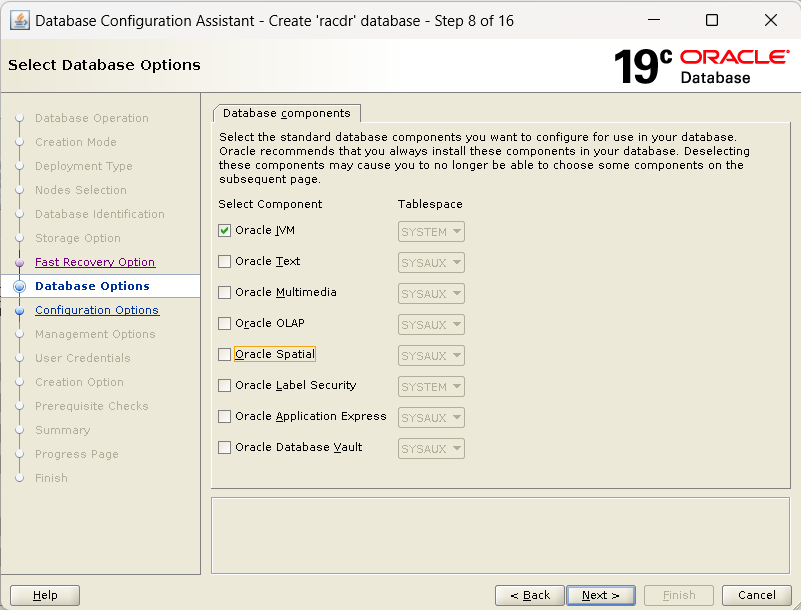
Task: Click the Deployment Type step
Action: click(x=84, y=166)
